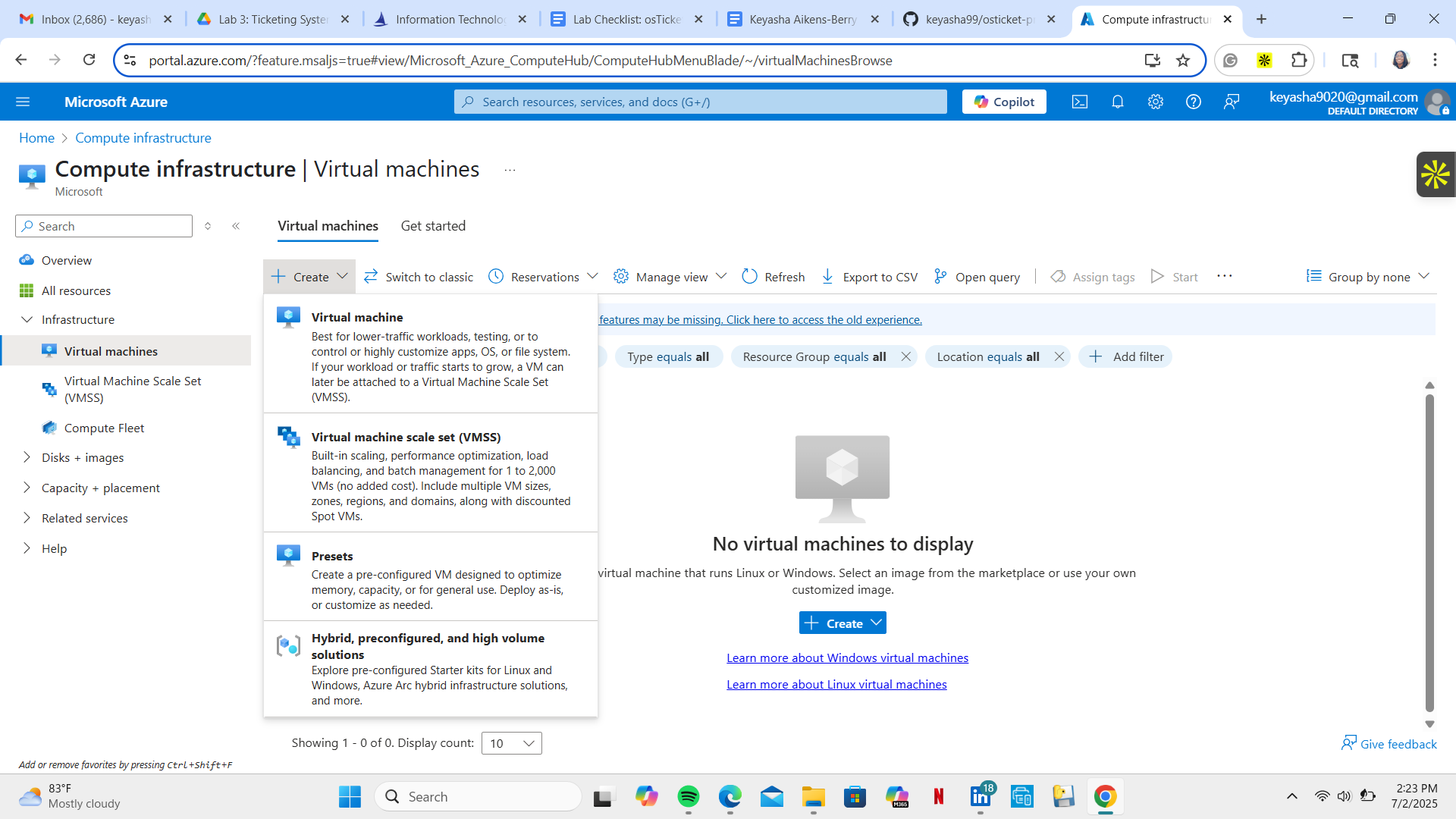The height and width of the screenshot is (819, 1456).
Task: Reload the page with browser refresh icon
Action: tap(89, 60)
